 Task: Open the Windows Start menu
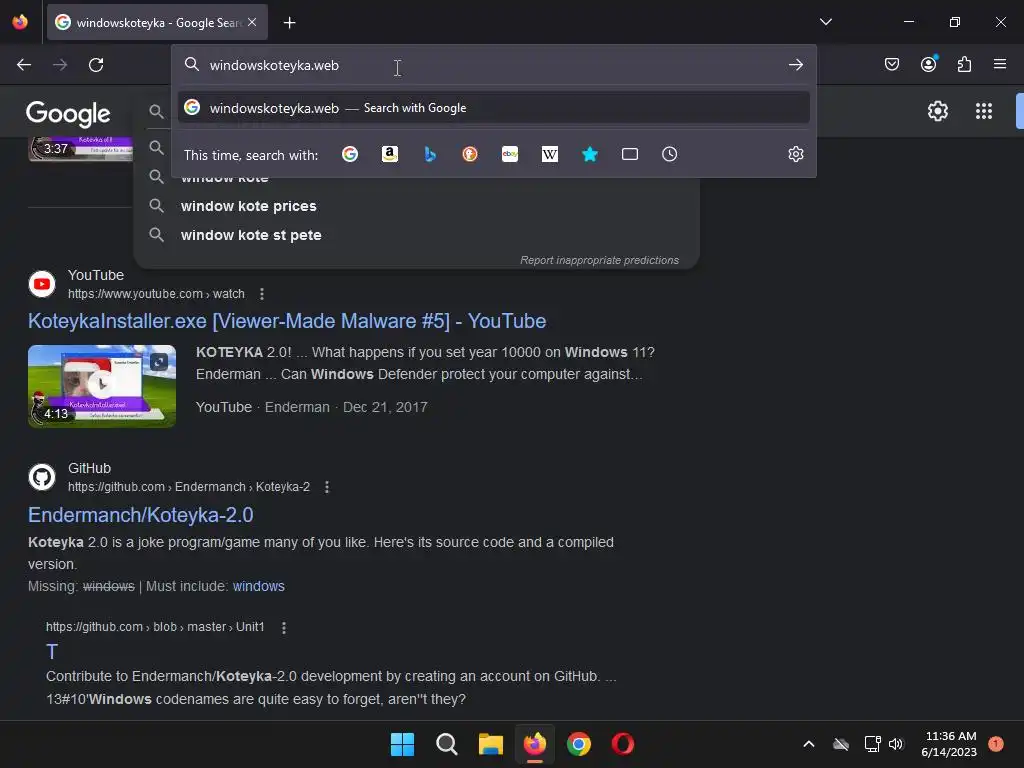click(402, 744)
